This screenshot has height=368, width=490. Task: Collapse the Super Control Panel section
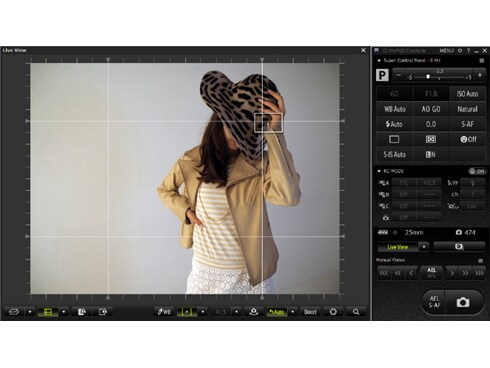(379, 61)
